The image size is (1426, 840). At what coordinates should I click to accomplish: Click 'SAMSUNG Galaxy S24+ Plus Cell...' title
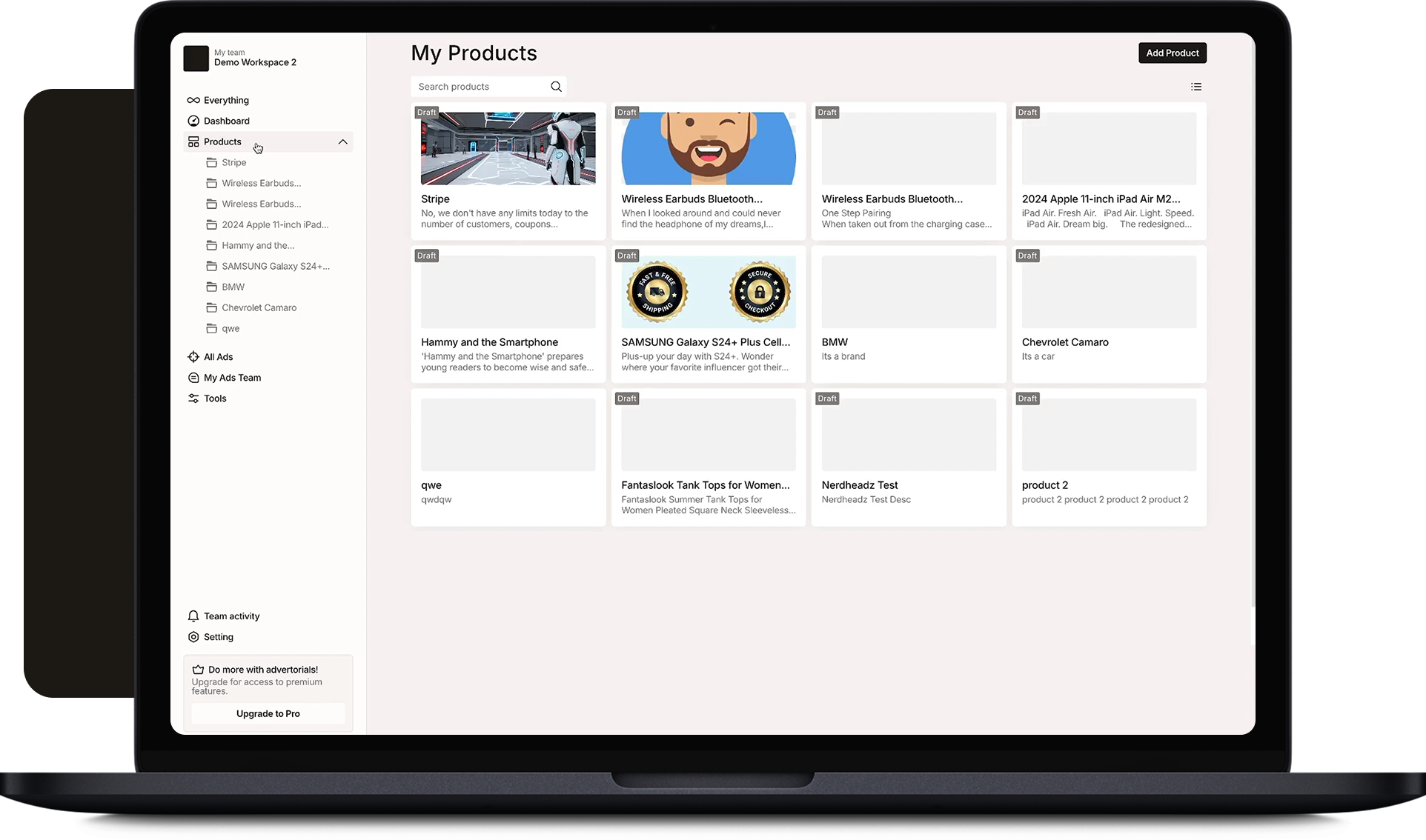706,342
